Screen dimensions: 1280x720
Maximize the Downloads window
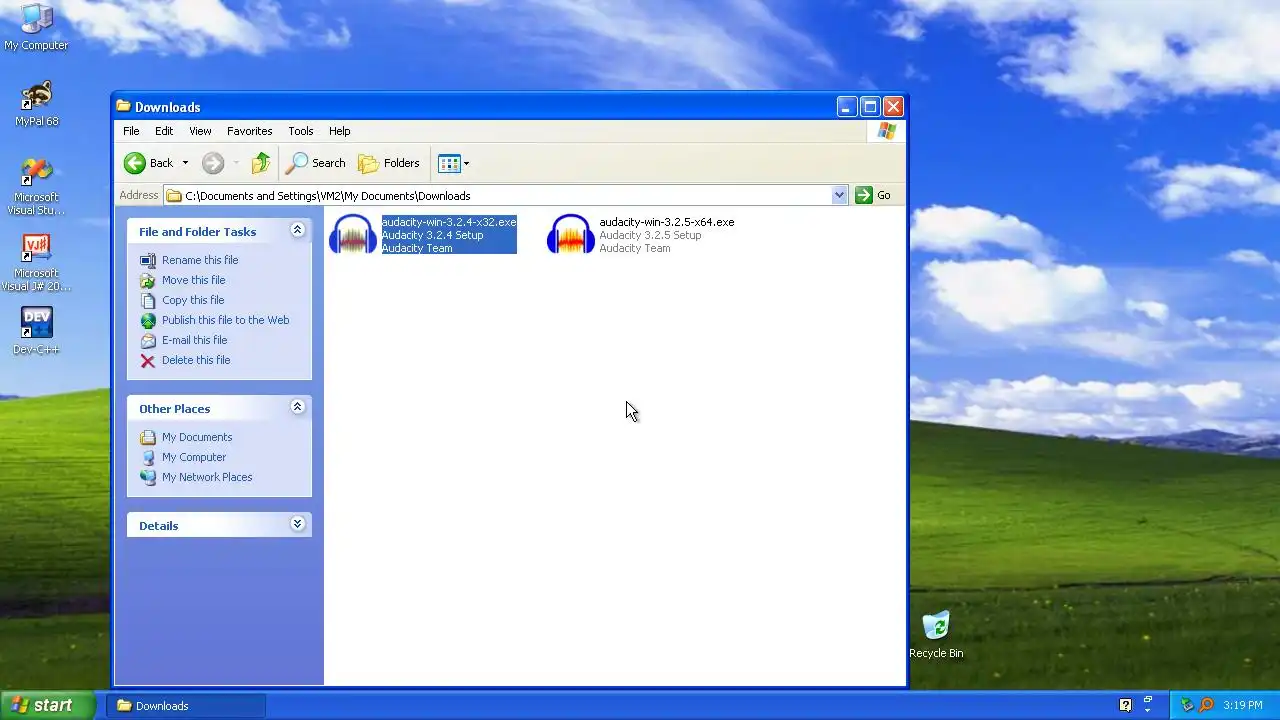[x=870, y=106]
